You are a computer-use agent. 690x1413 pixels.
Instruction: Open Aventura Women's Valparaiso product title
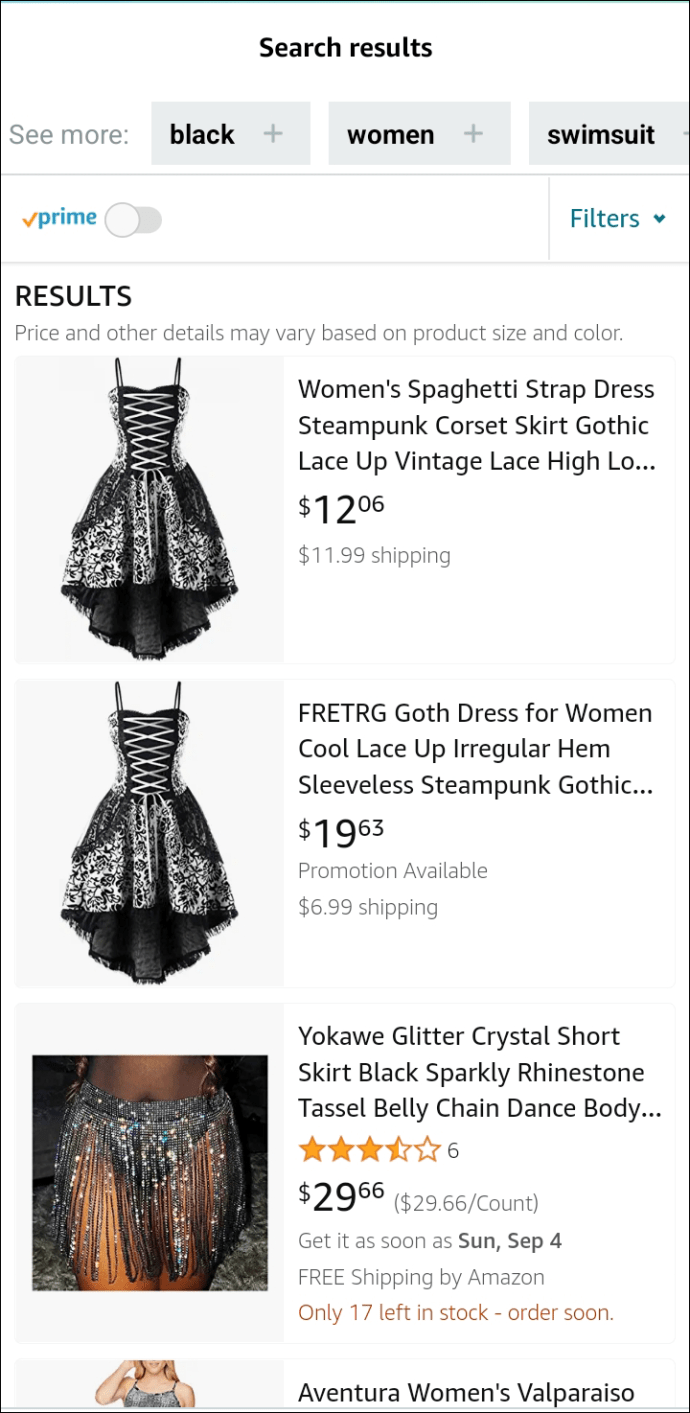coord(466,1392)
